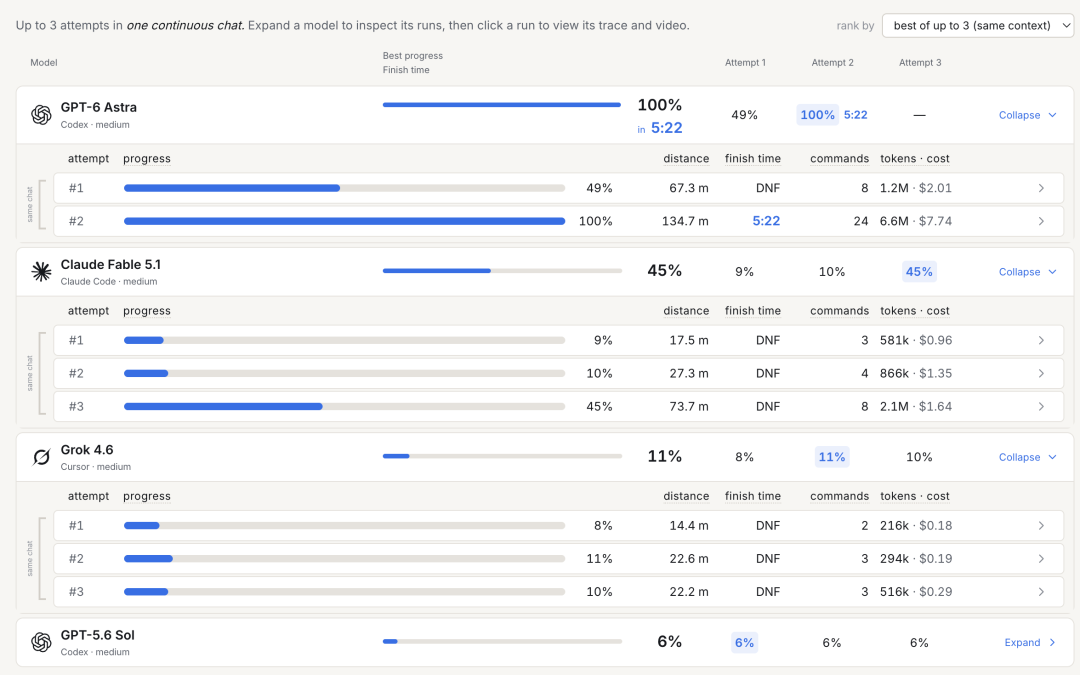Click the "Claude Fable 5.1" model name
This screenshot has width=1080, height=675.
[111, 264]
